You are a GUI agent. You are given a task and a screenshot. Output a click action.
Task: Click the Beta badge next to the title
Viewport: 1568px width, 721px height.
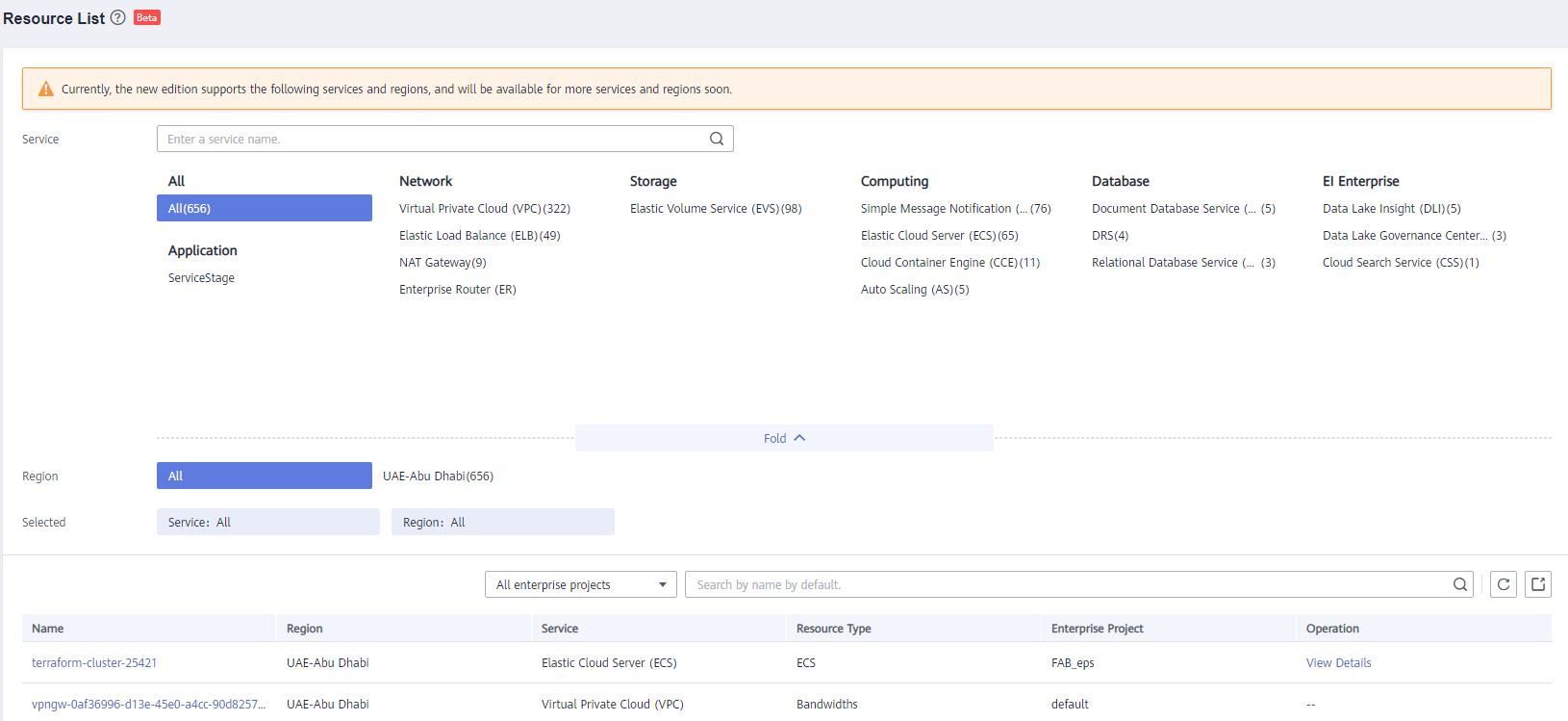147,17
